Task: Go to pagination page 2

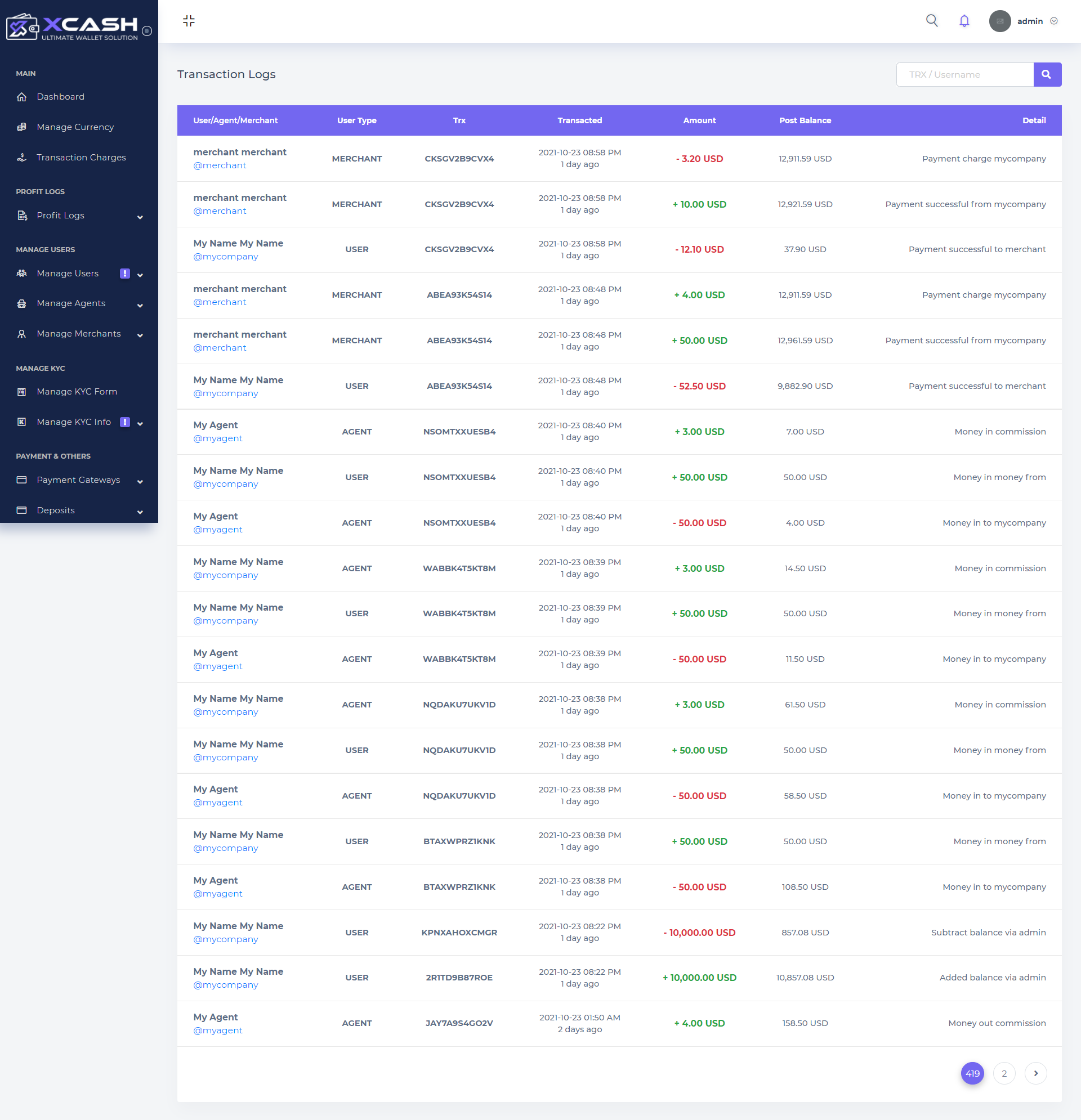Action: point(1004,1073)
